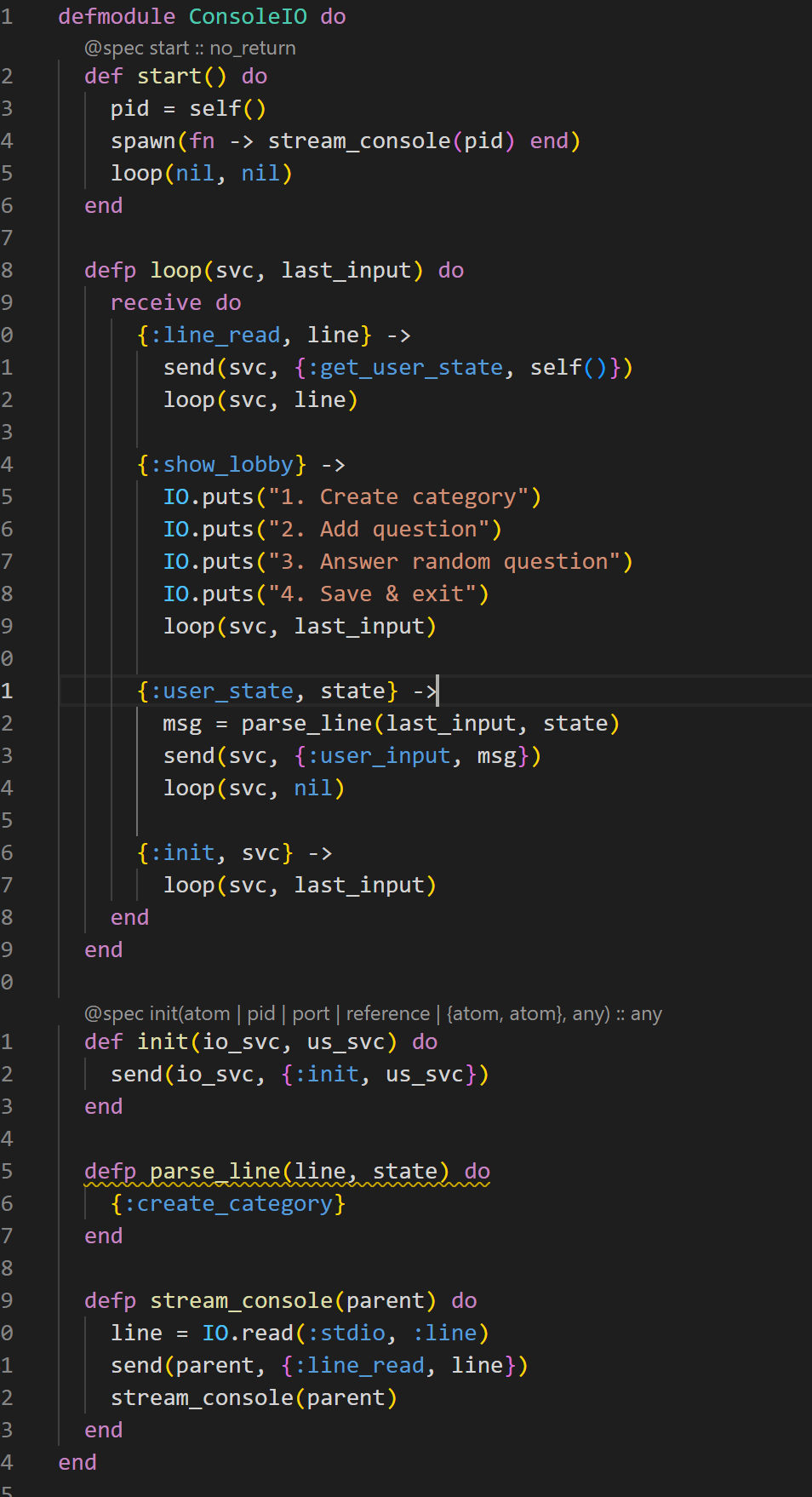Click 'msg = parse_line(last_input, state)' line
Viewport: 812px width, 1497px height.
[x=392, y=724]
